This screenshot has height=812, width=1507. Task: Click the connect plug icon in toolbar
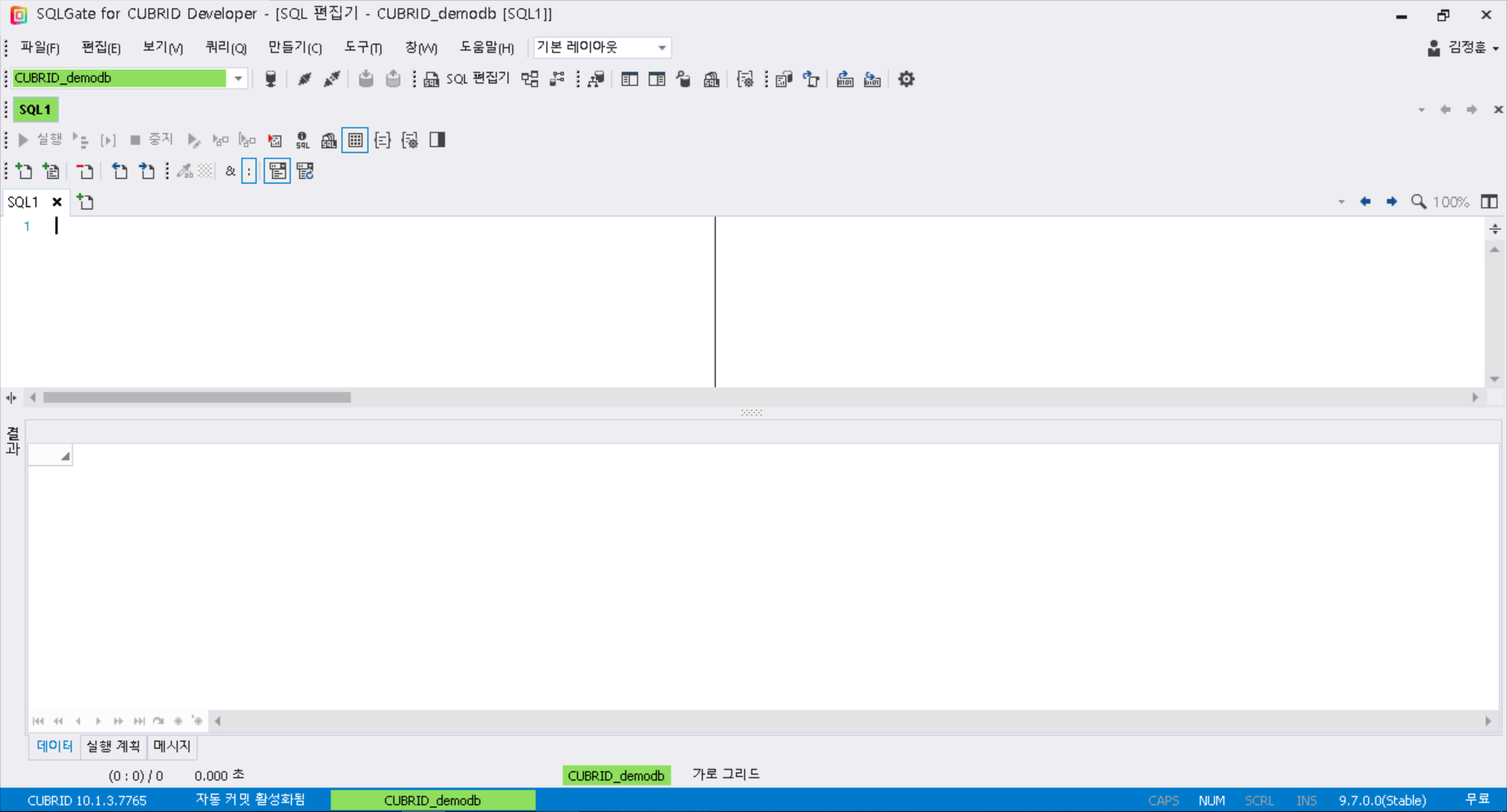point(305,79)
